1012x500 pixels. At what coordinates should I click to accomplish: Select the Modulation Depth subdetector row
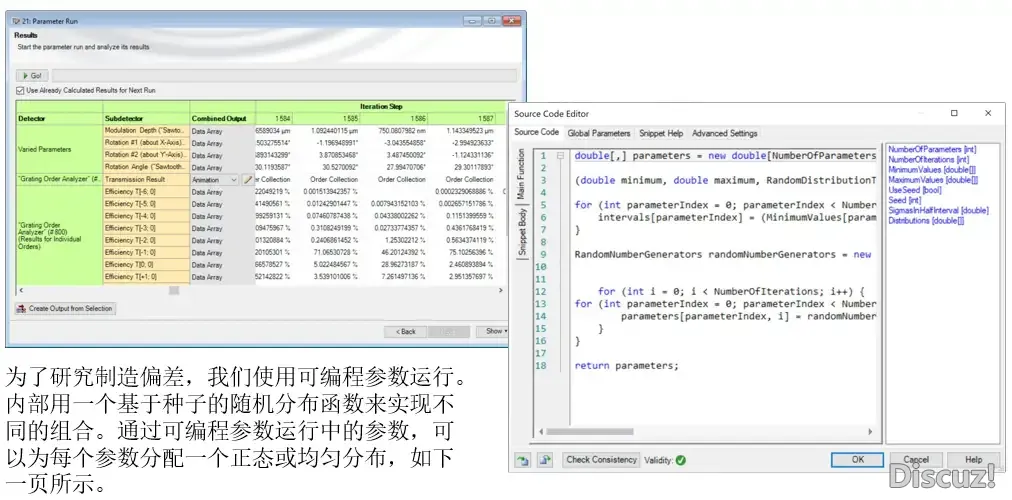click(x=146, y=131)
